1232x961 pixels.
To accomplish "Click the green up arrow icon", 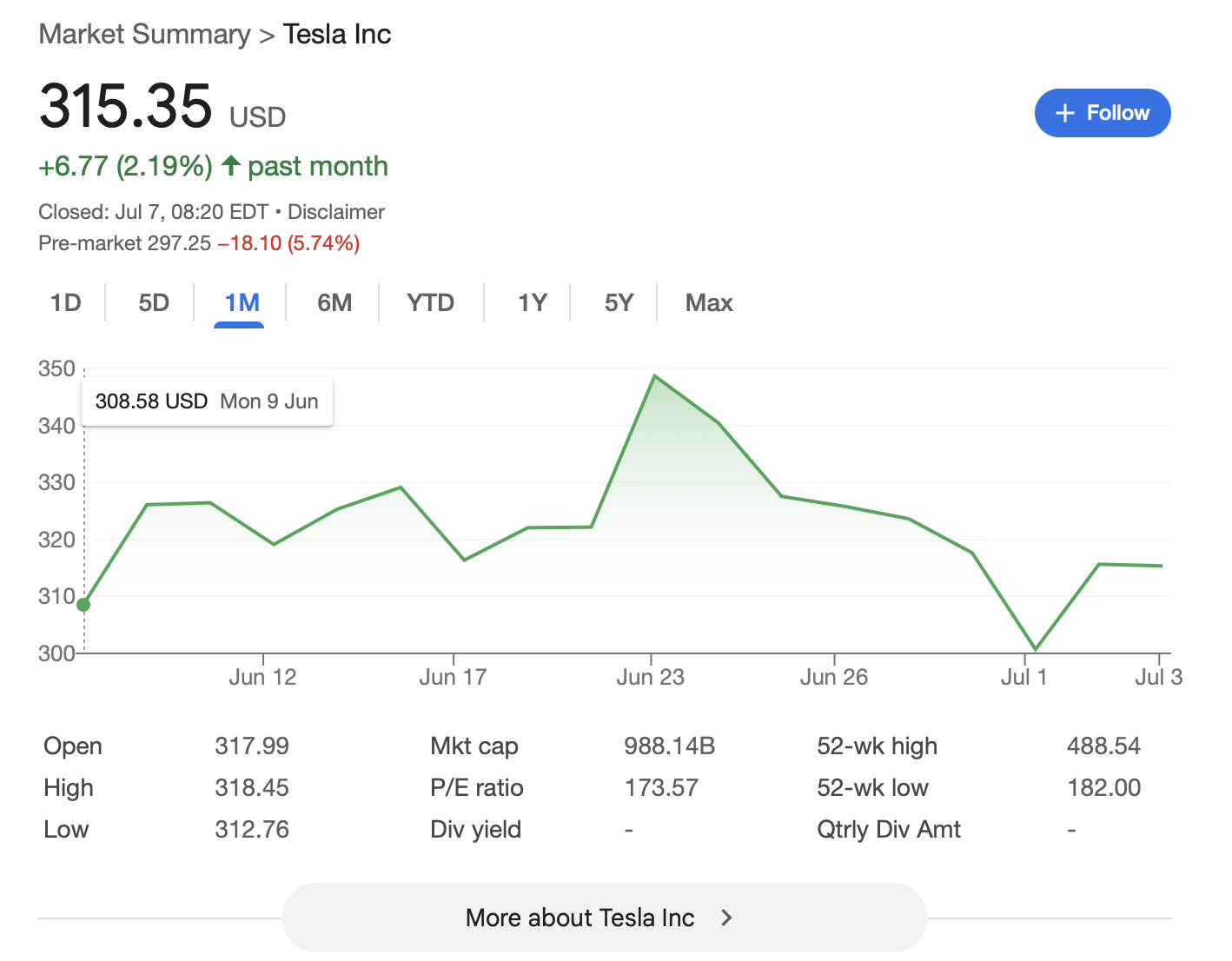I will [x=230, y=165].
